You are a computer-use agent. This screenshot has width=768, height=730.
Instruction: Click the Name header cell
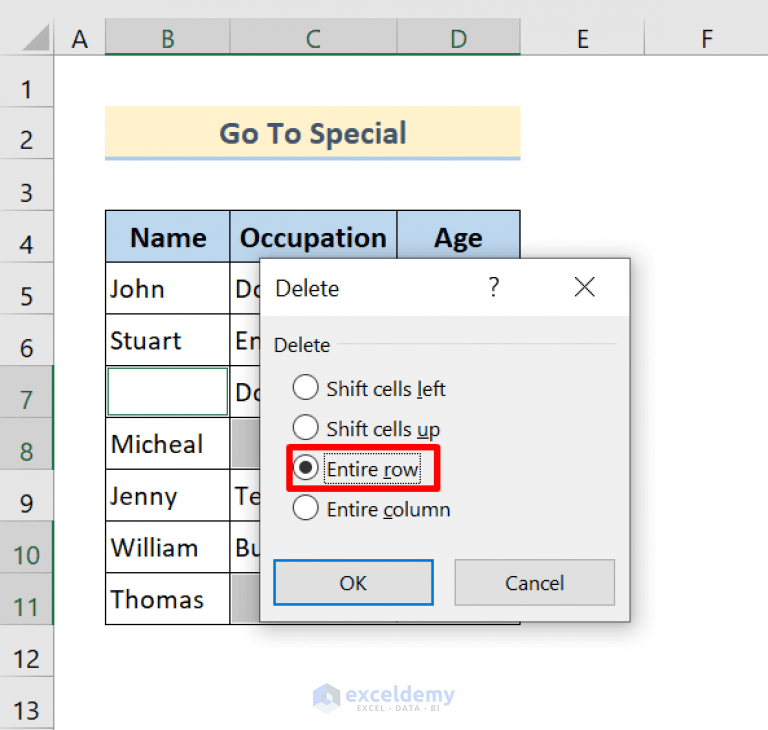click(168, 237)
